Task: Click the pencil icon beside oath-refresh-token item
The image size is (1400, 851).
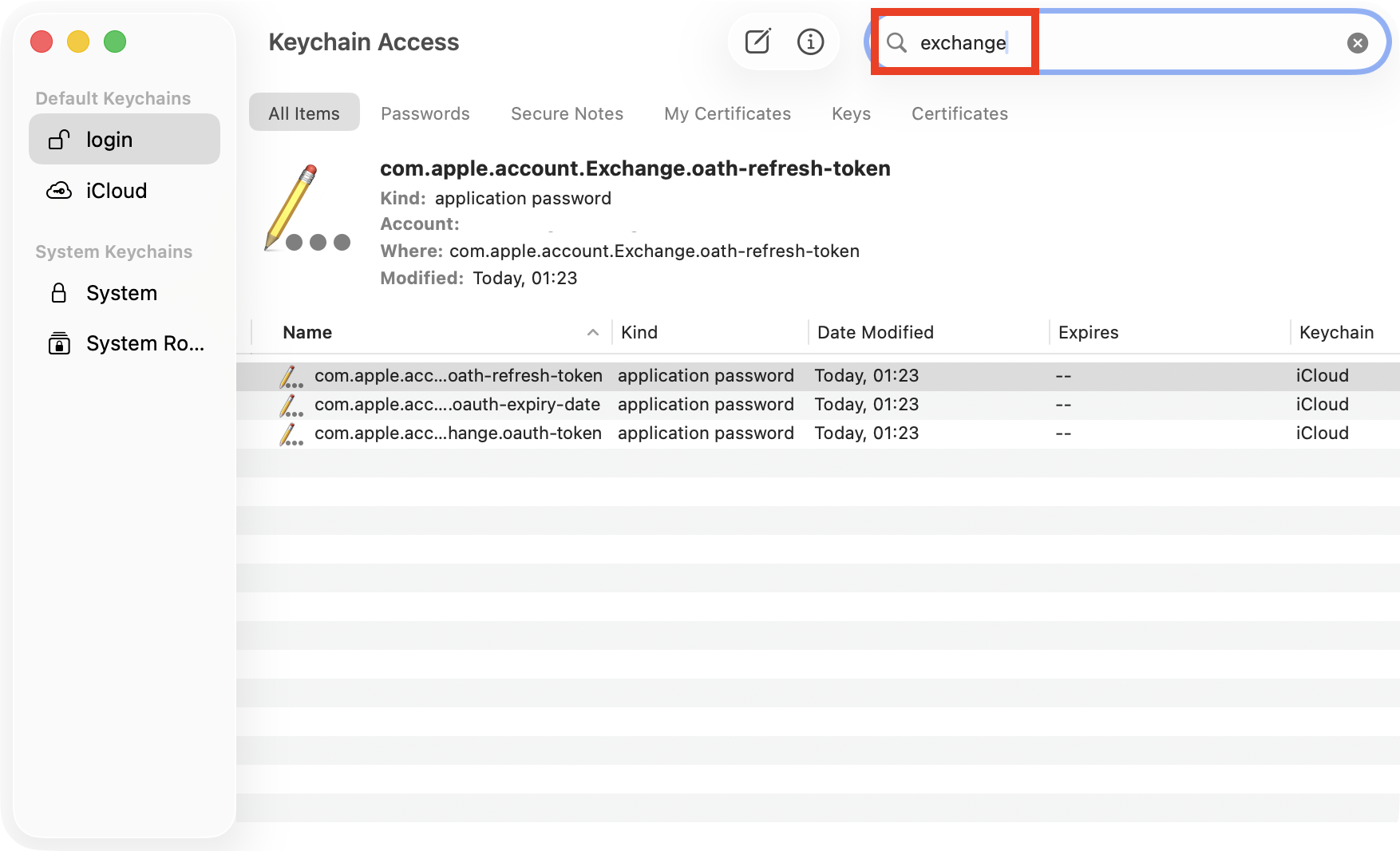Action: pos(293,375)
